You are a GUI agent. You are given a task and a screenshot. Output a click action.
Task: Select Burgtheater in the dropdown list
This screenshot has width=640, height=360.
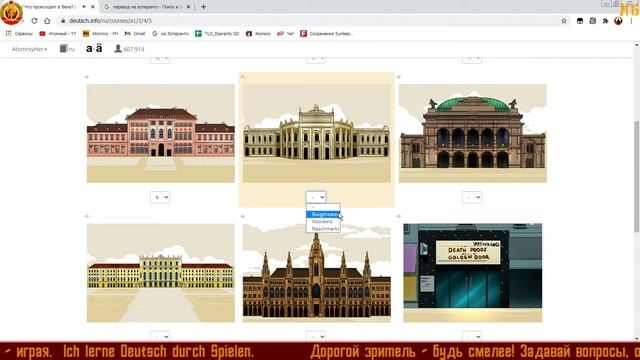(323, 214)
